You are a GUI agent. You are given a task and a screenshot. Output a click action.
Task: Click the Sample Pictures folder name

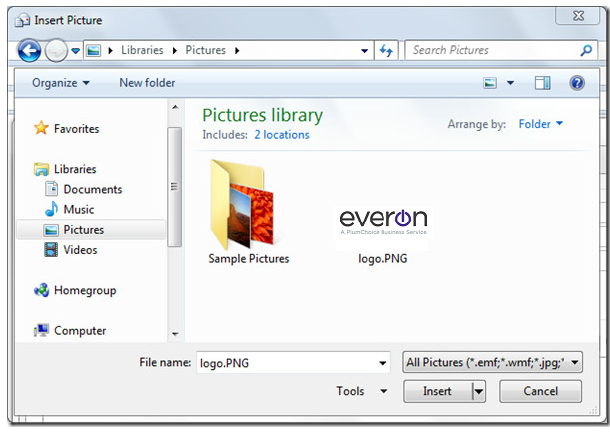tap(249, 258)
